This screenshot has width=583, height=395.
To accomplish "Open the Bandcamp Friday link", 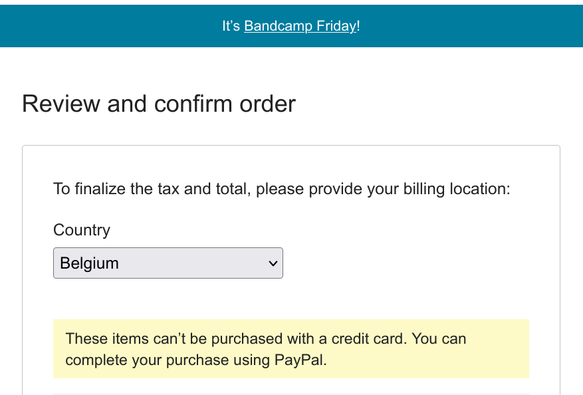I will pyautogui.click(x=300, y=26).
